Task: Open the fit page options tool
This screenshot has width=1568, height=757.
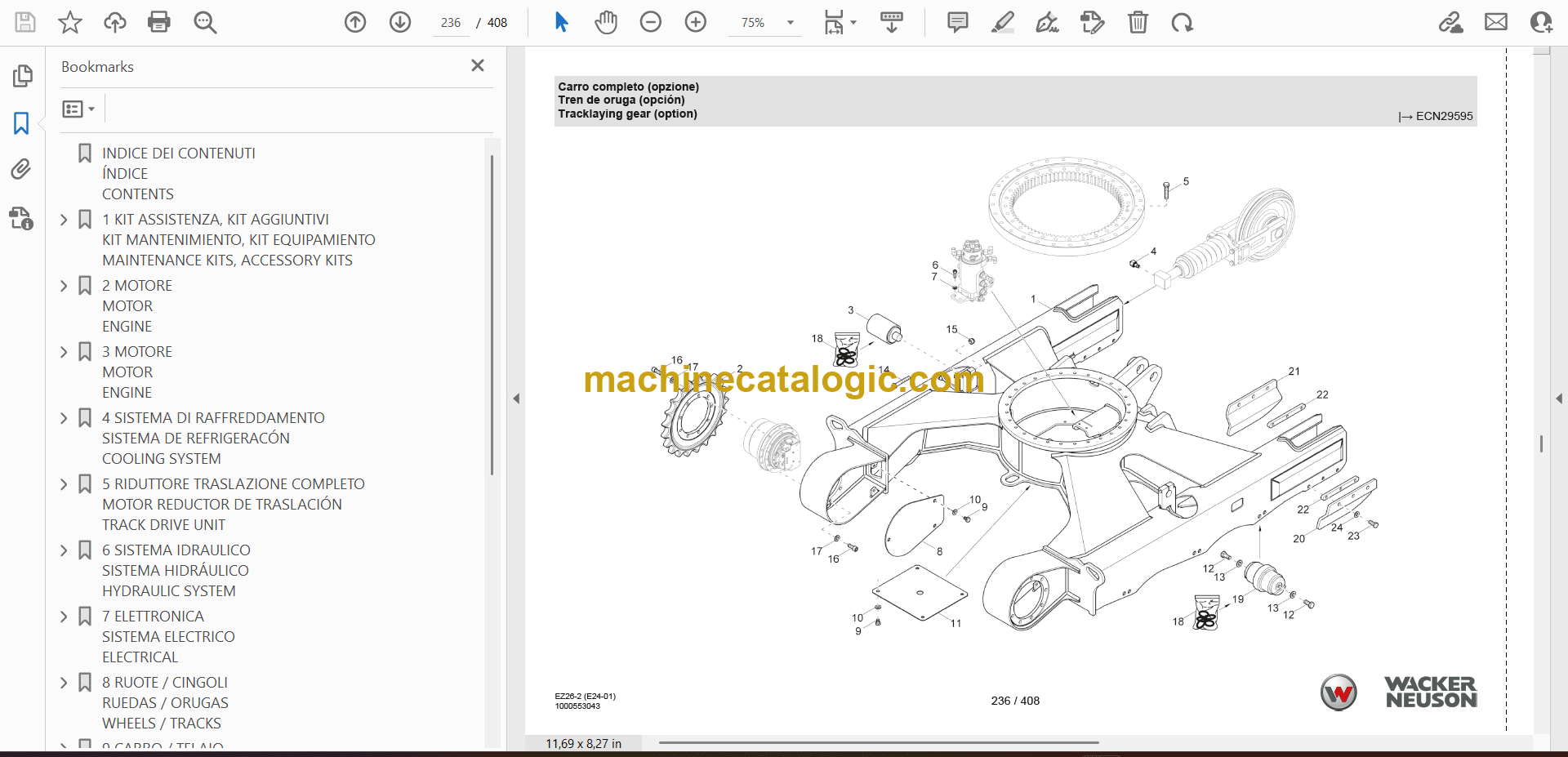Action: tap(840, 22)
